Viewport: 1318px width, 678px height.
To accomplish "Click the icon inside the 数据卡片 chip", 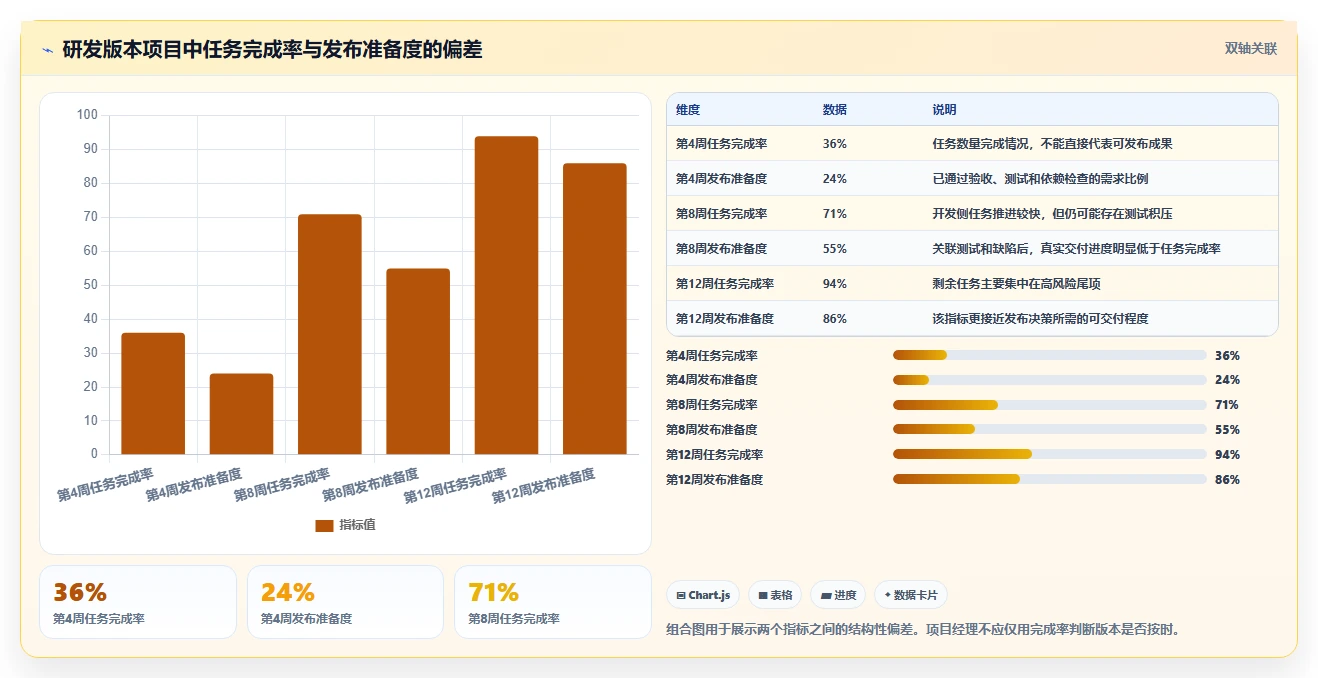I will (x=887, y=595).
